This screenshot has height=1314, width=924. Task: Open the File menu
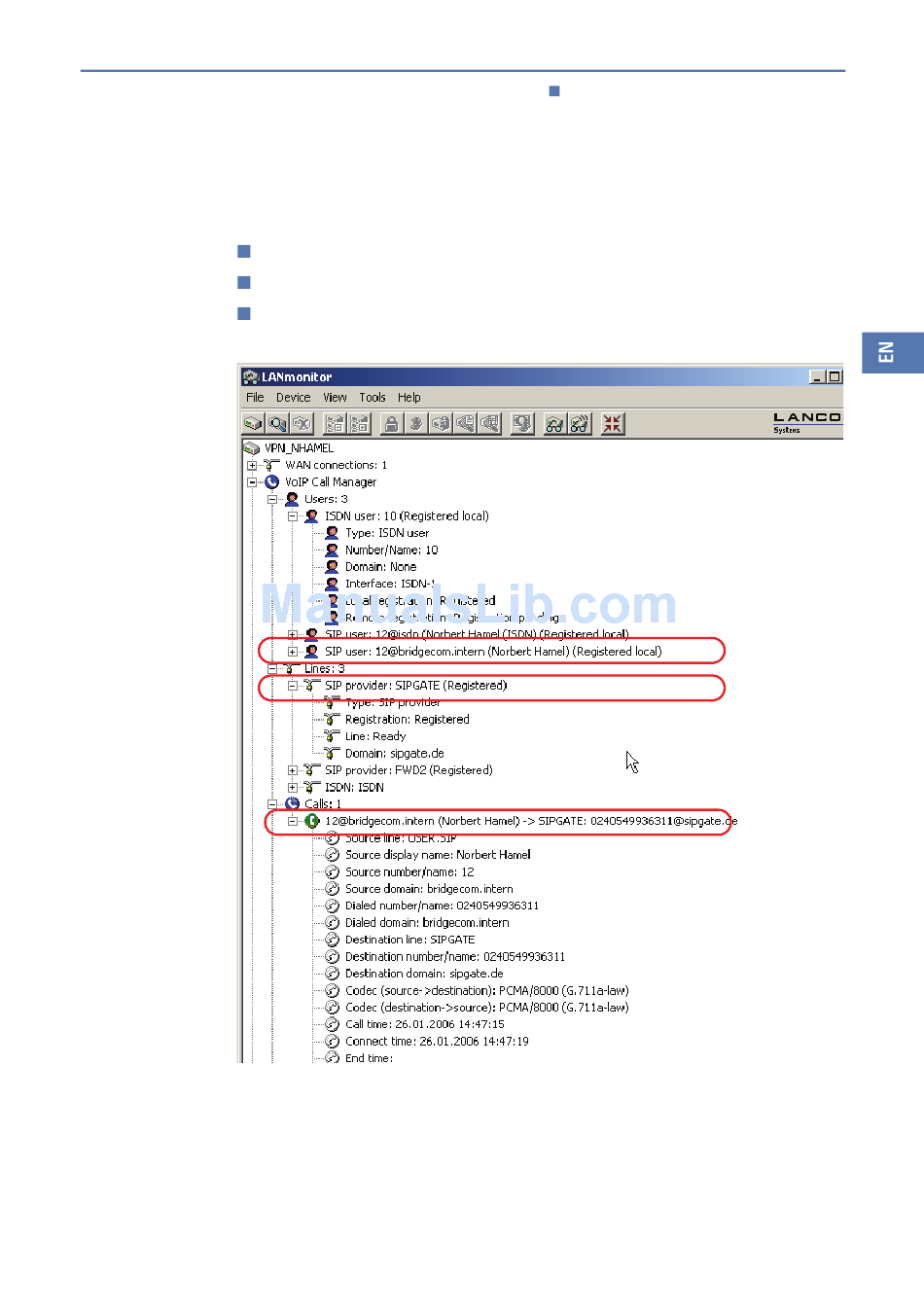pyautogui.click(x=255, y=398)
